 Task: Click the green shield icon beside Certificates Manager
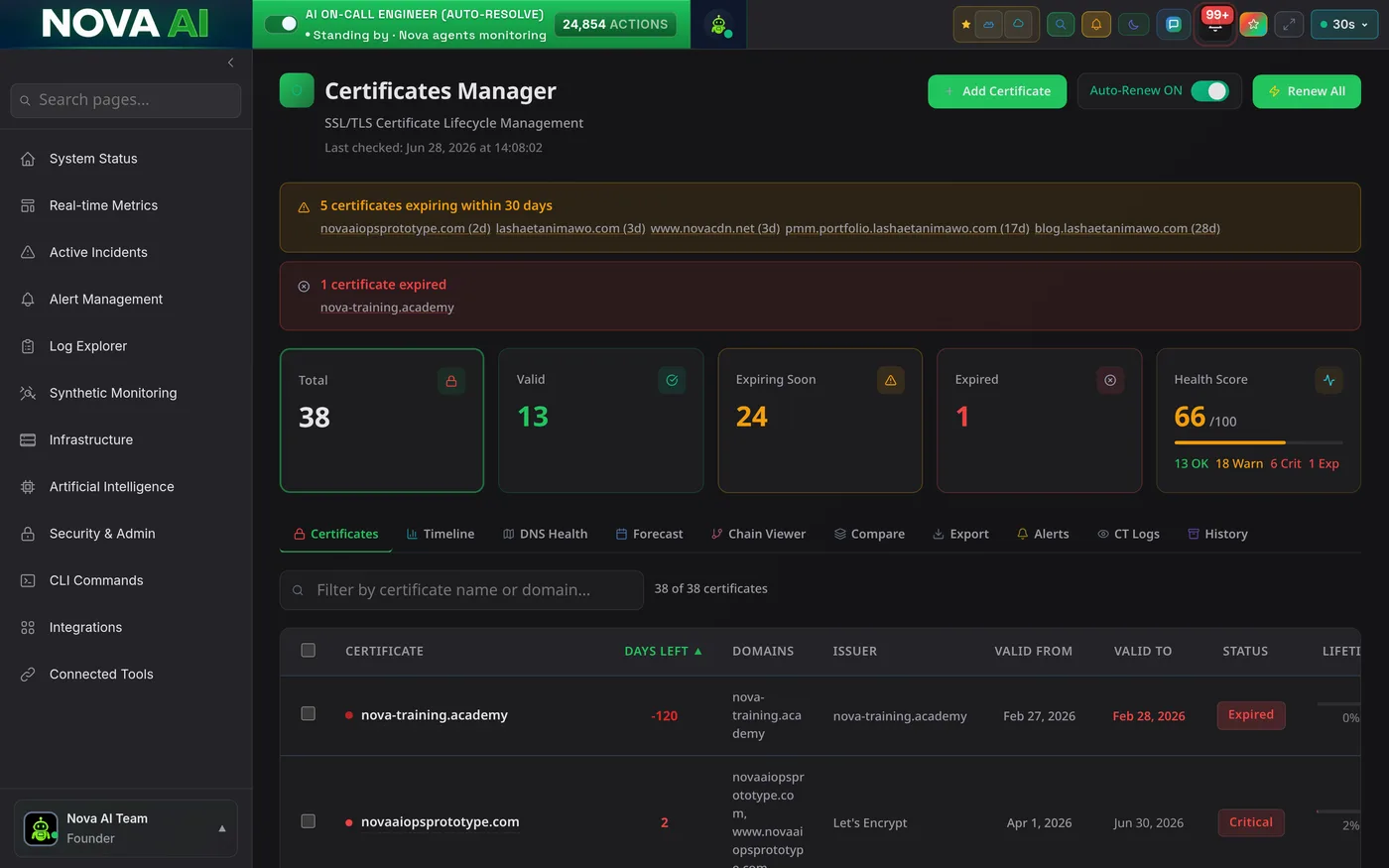pyautogui.click(x=297, y=90)
